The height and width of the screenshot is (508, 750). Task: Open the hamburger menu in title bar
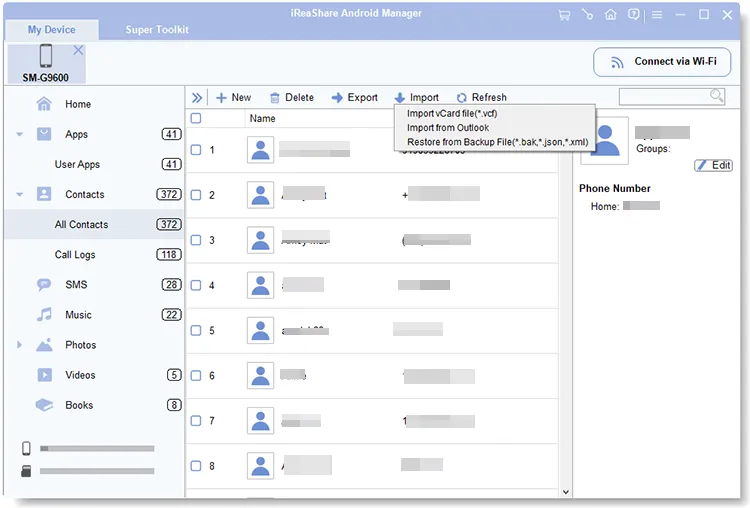tap(657, 15)
